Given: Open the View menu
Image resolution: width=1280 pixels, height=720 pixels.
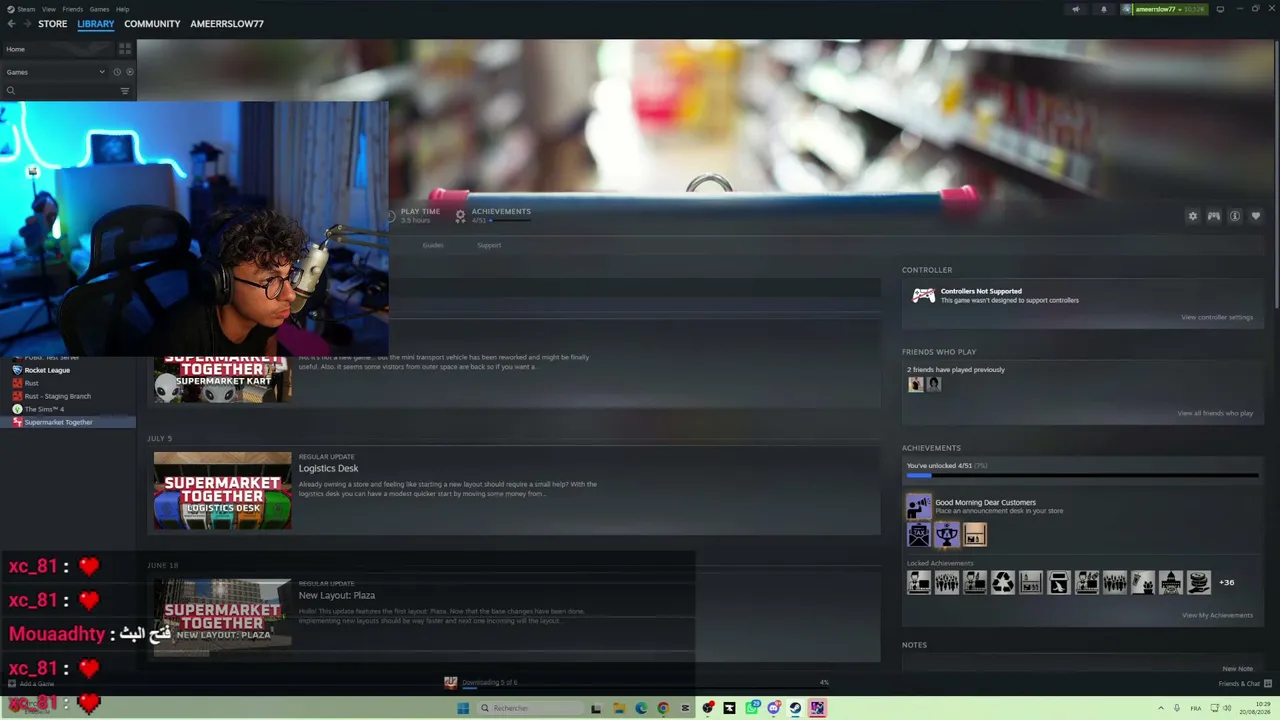Looking at the screenshot, I should coord(48,9).
